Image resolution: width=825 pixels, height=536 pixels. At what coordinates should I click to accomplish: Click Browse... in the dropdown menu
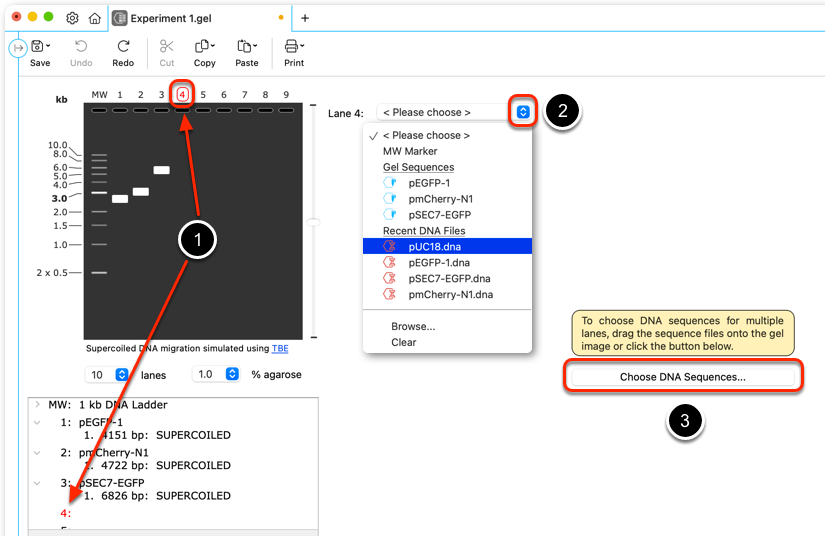click(447, 326)
